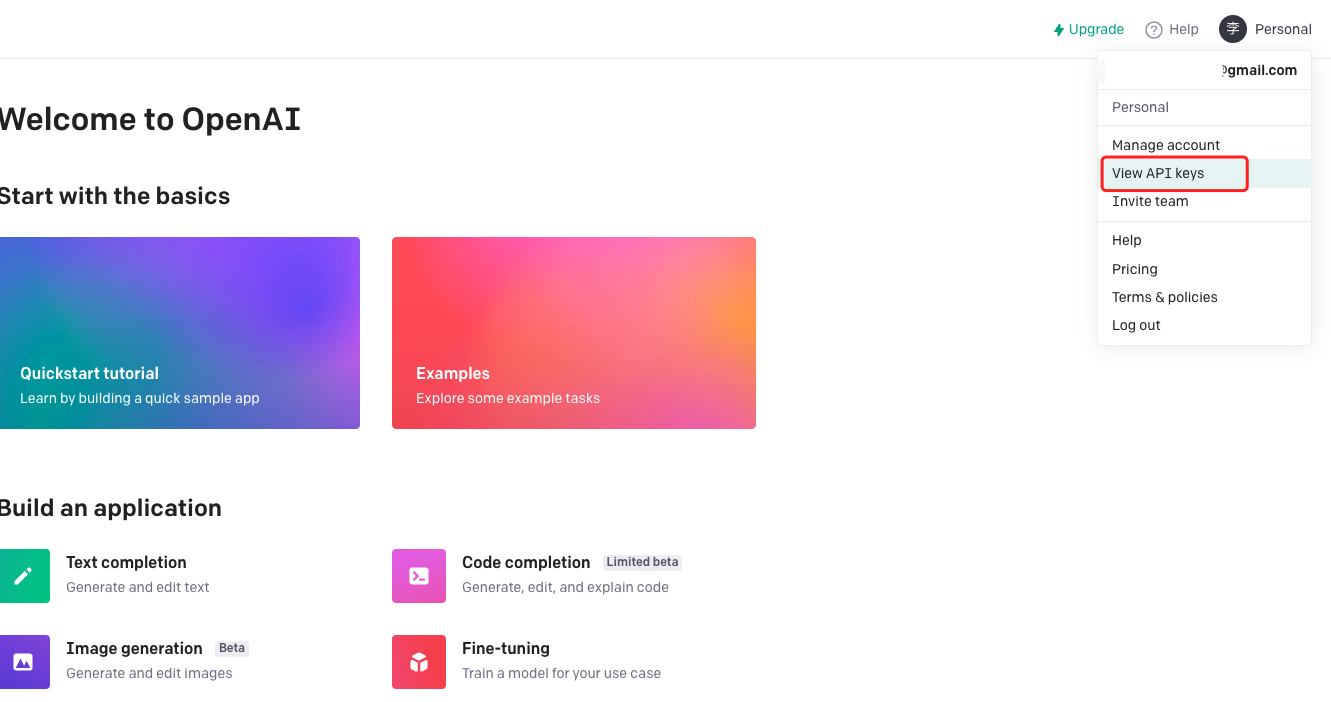Click the Limited beta badge
Viewport: 1331px width, 702px height.
[642, 562]
